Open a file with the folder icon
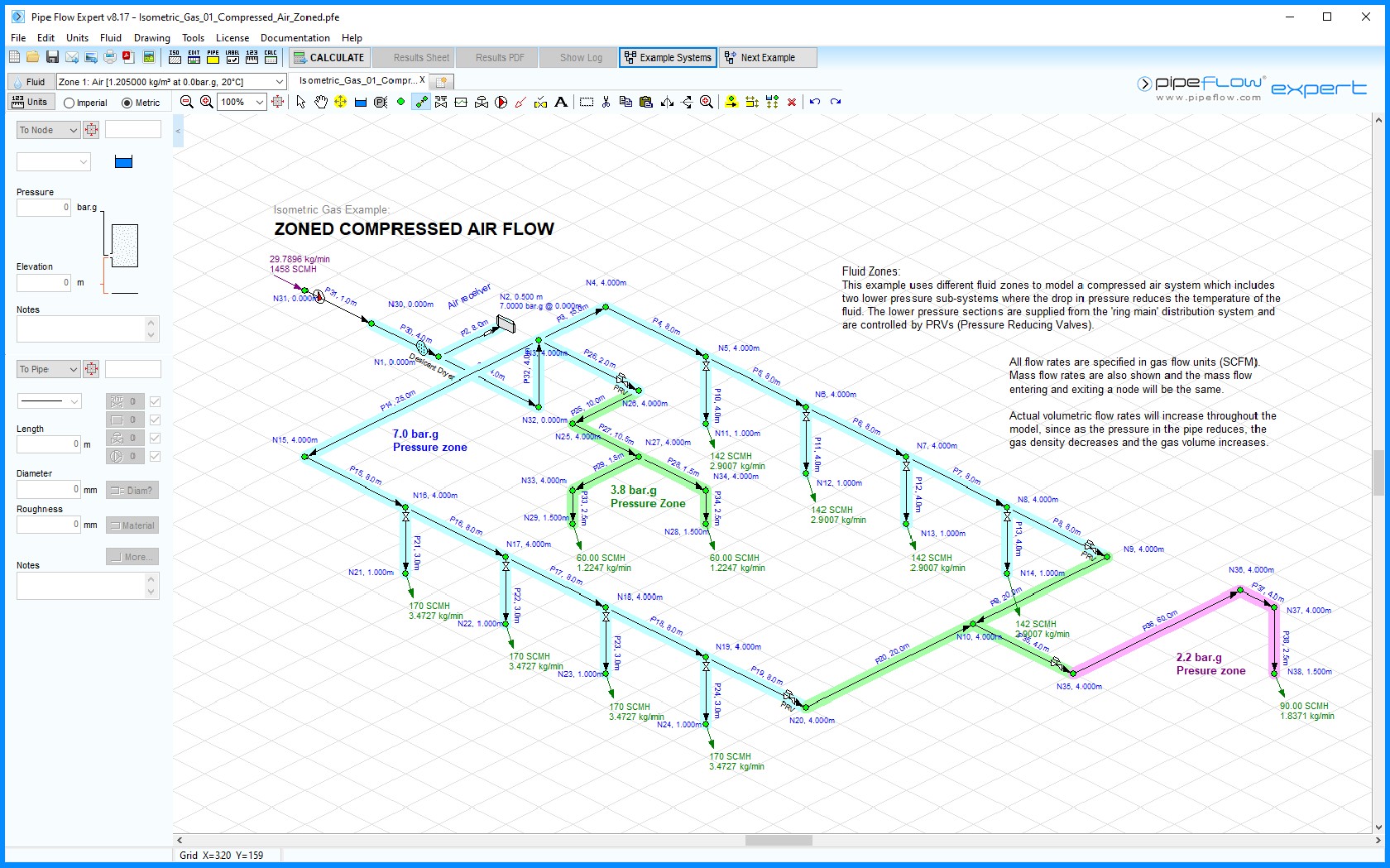Screen dimensions: 1390x868 coord(33,57)
